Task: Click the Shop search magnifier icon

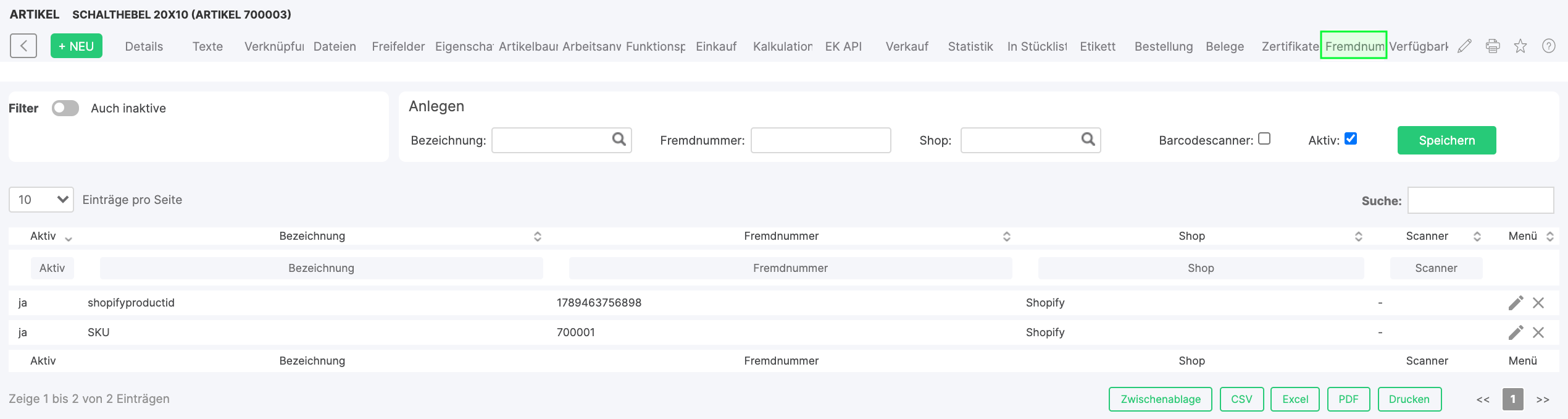Action: (1088, 139)
